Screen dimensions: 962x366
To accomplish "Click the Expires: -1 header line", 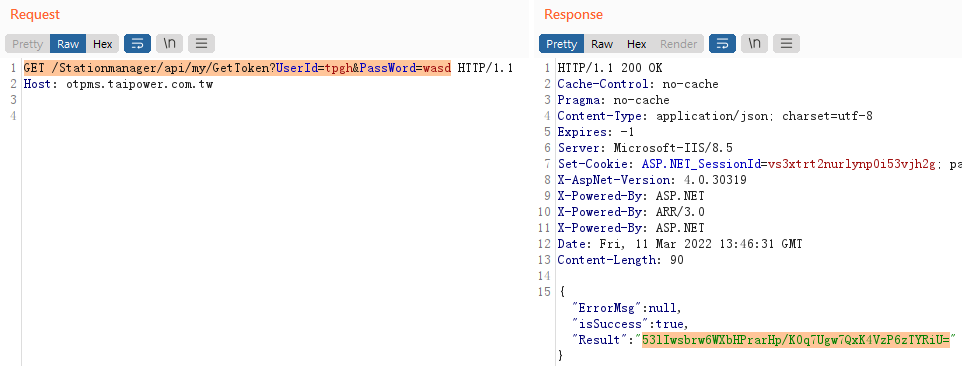I will pos(596,132).
